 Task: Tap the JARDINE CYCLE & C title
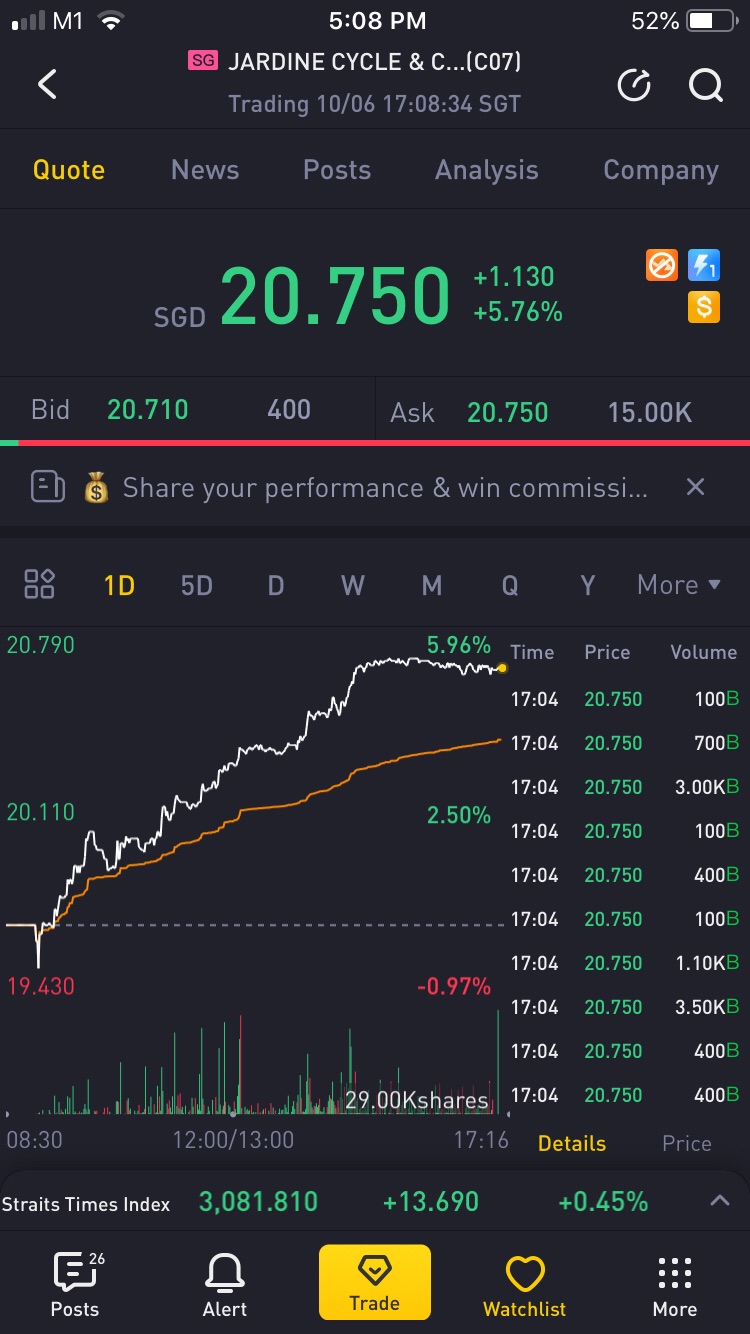[375, 62]
